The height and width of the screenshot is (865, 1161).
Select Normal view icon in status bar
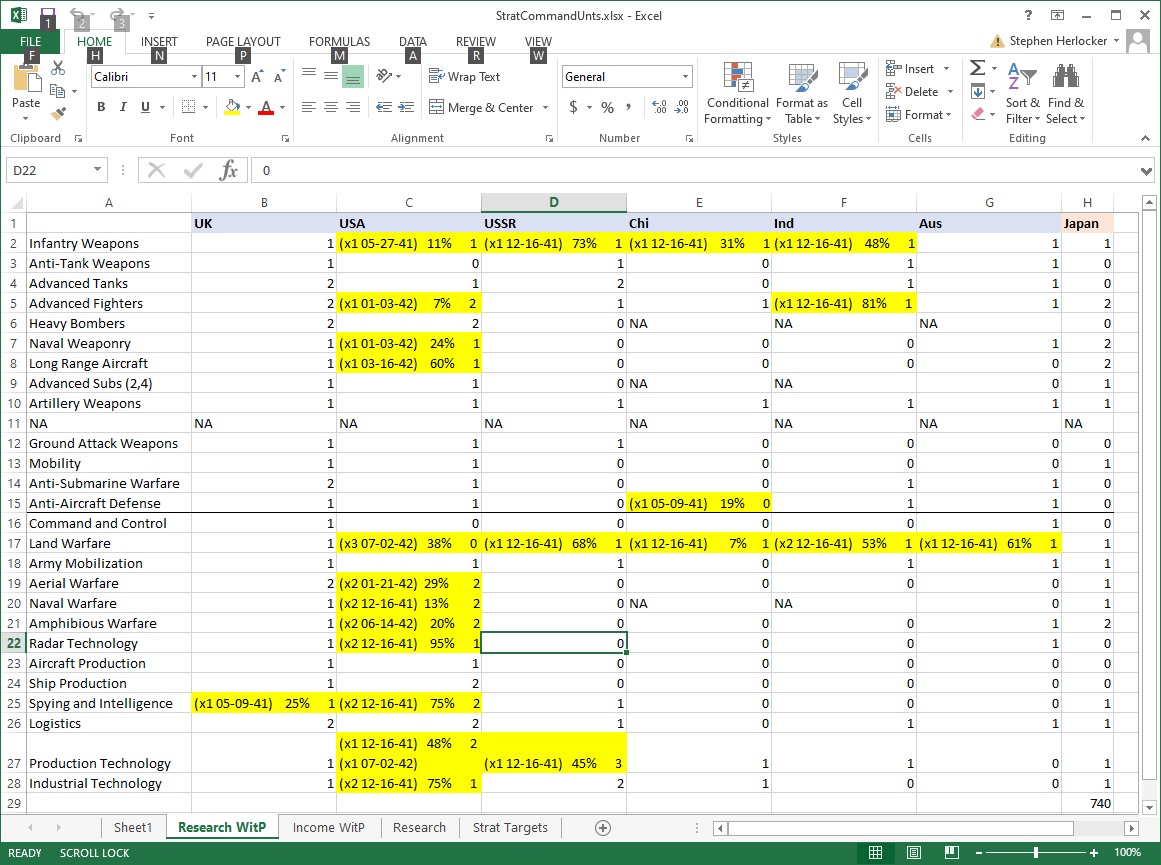875,852
